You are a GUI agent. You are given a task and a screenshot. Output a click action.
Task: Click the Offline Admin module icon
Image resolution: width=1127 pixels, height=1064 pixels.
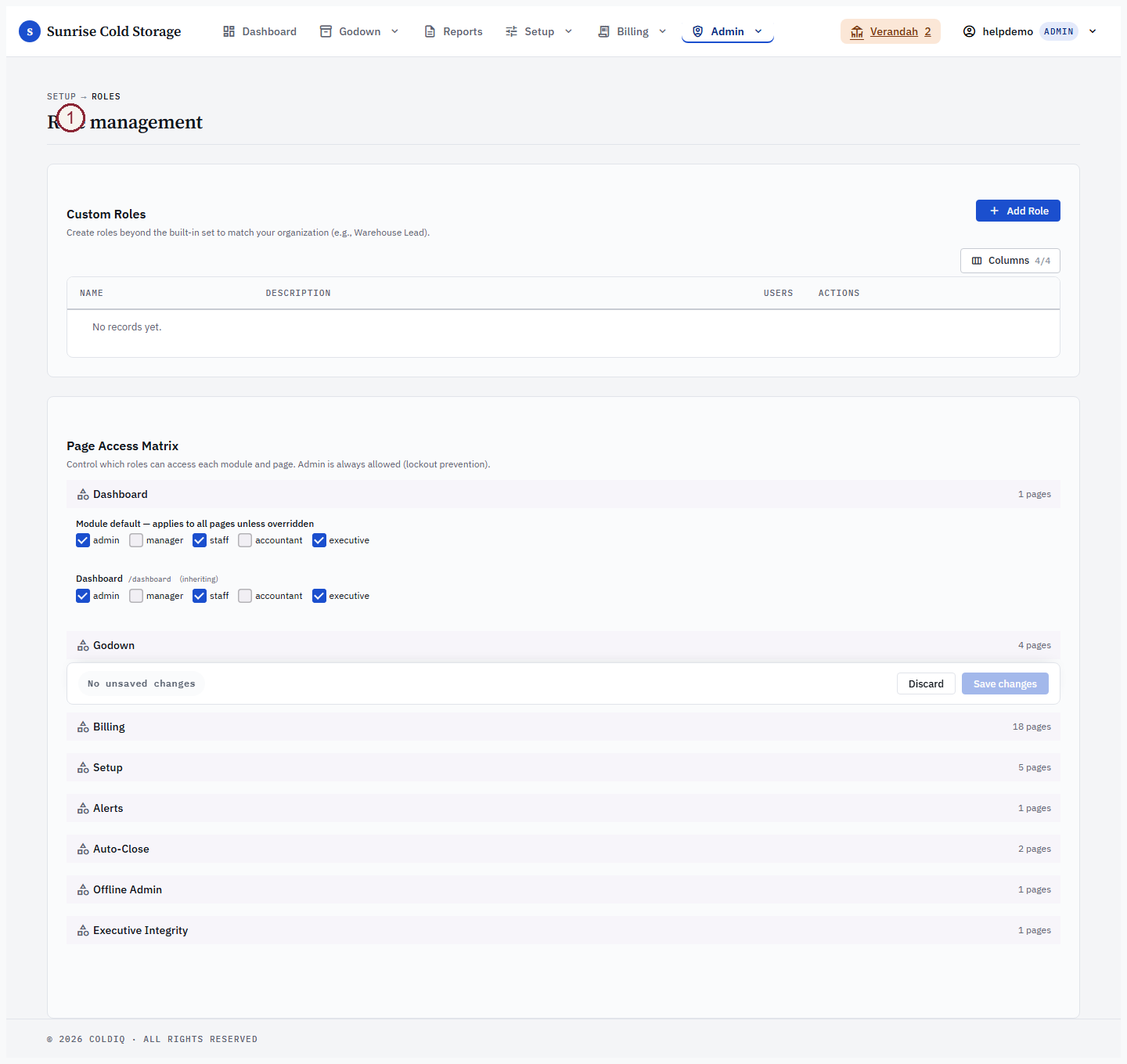[x=83, y=889]
